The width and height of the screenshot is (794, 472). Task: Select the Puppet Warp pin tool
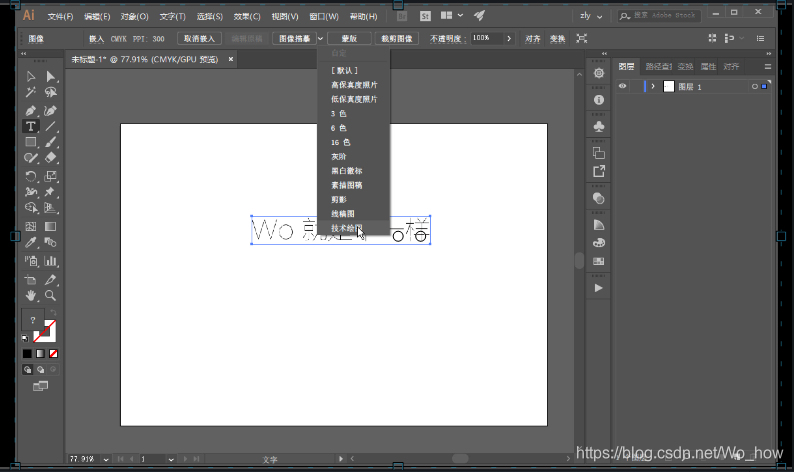coord(51,191)
